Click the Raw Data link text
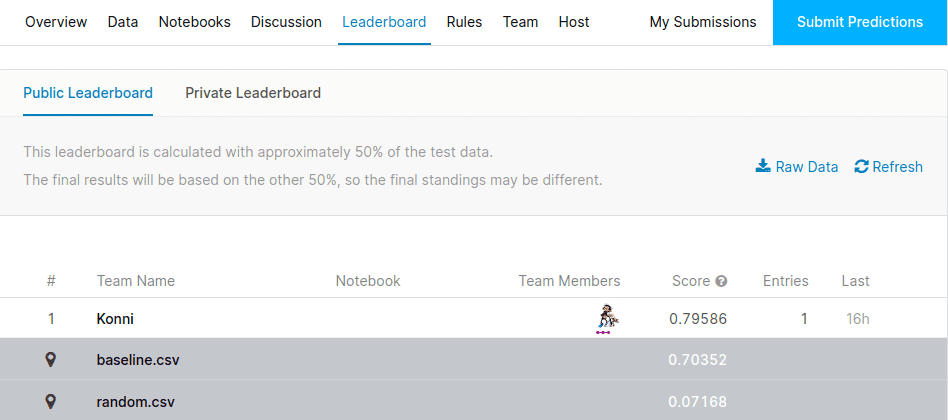Screen dimensions: 948x420 tap(807, 167)
